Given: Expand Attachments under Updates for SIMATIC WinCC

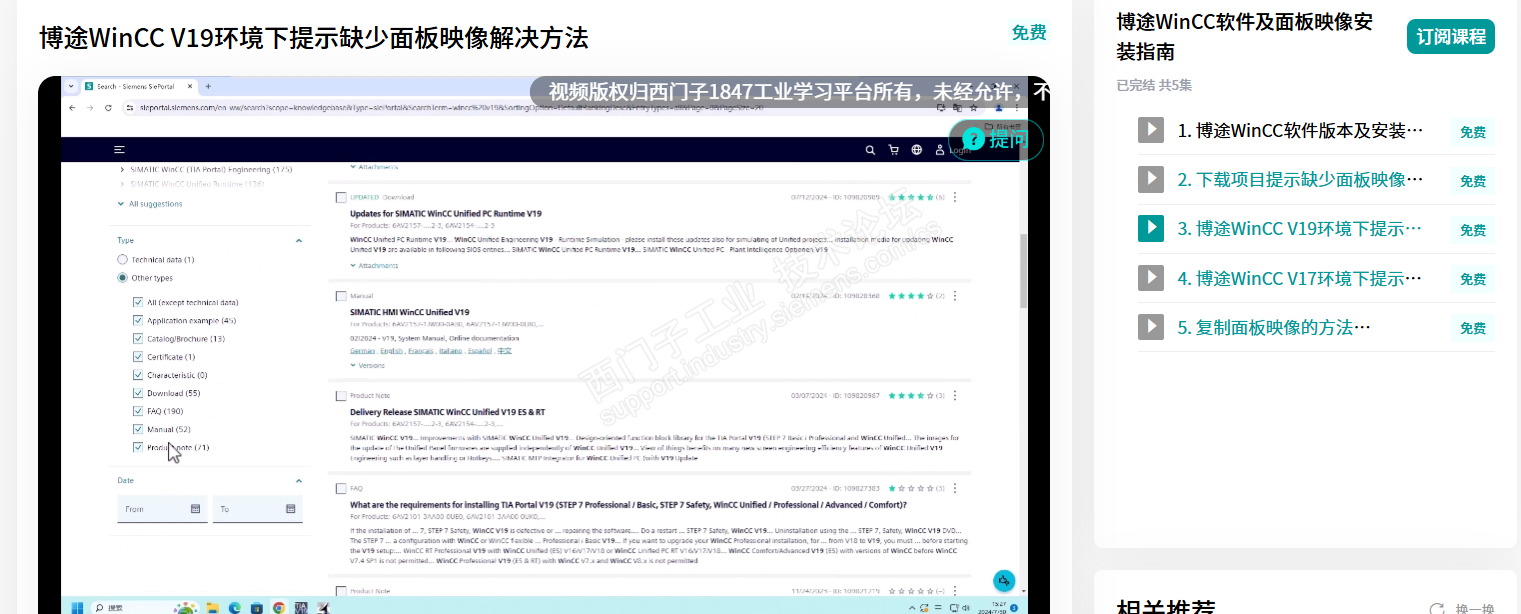Looking at the screenshot, I should click(374, 265).
